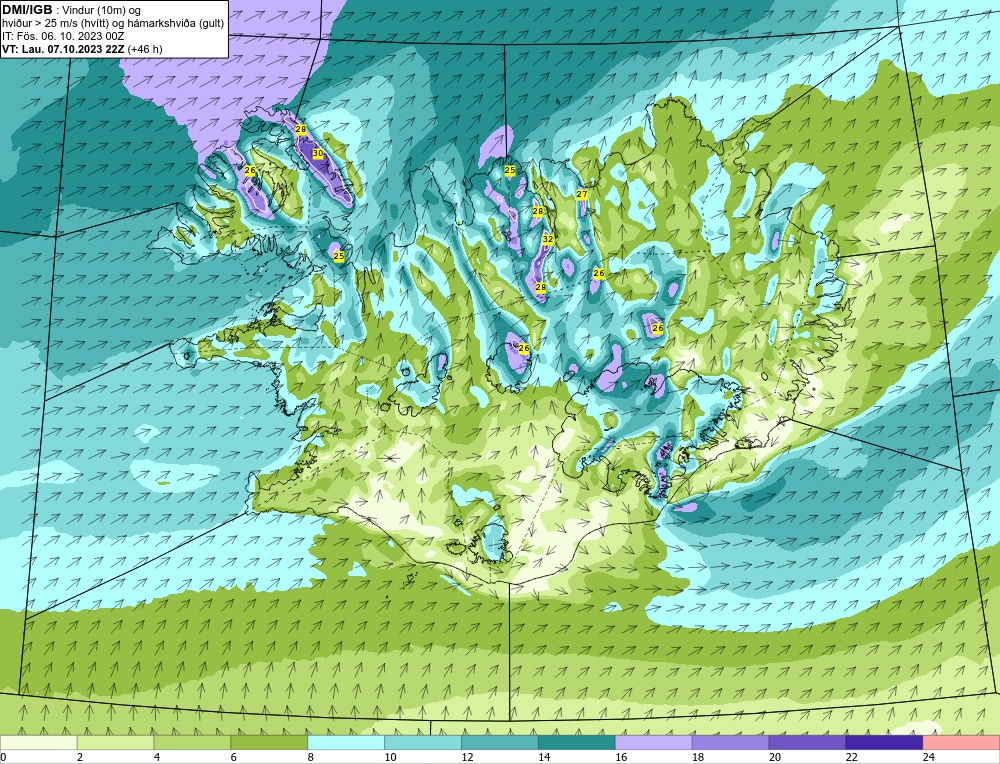Screen dimensions: 1000x764
Task: Click the pink above-24 legend swatch
Action: pos(961,742)
